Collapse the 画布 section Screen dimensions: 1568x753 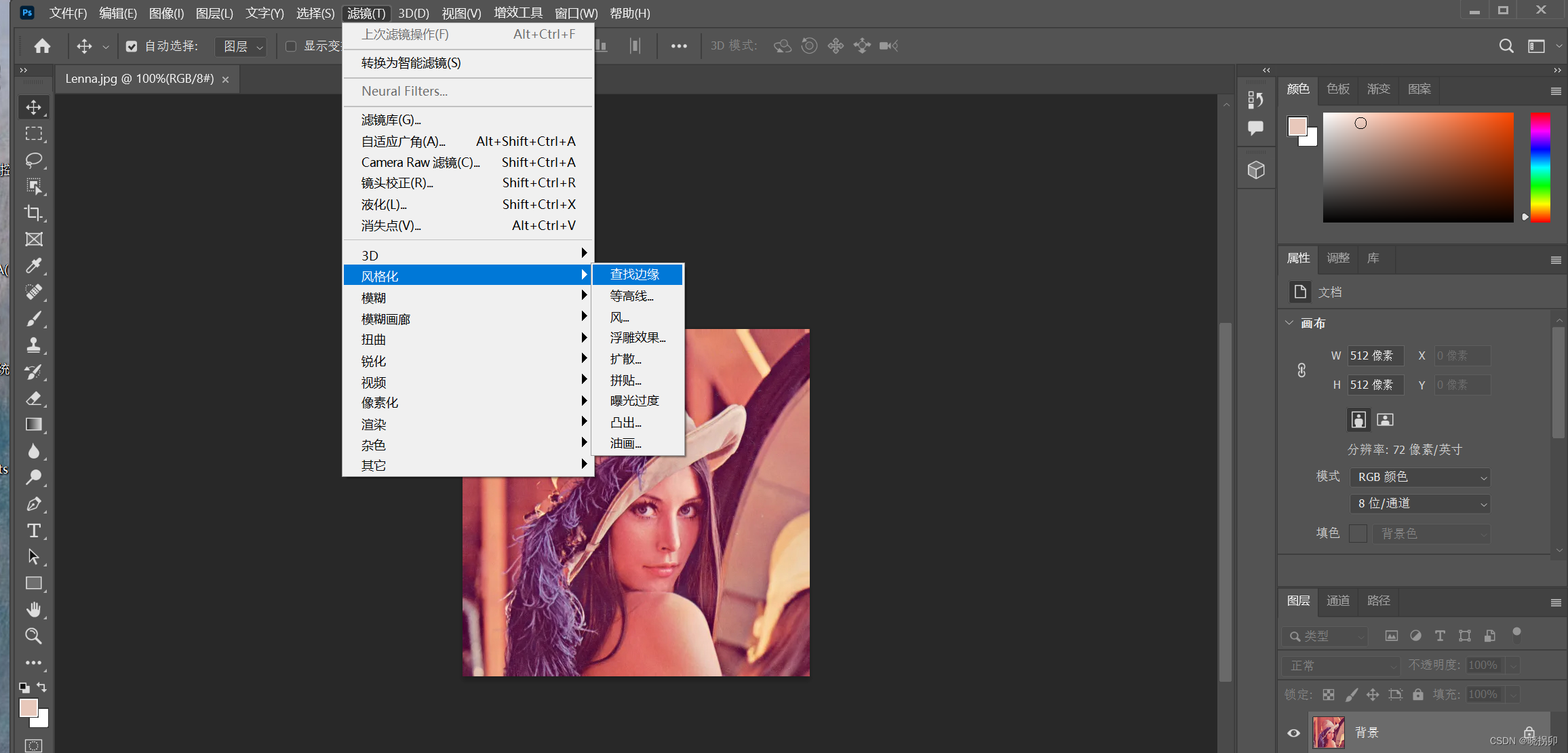[1289, 323]
